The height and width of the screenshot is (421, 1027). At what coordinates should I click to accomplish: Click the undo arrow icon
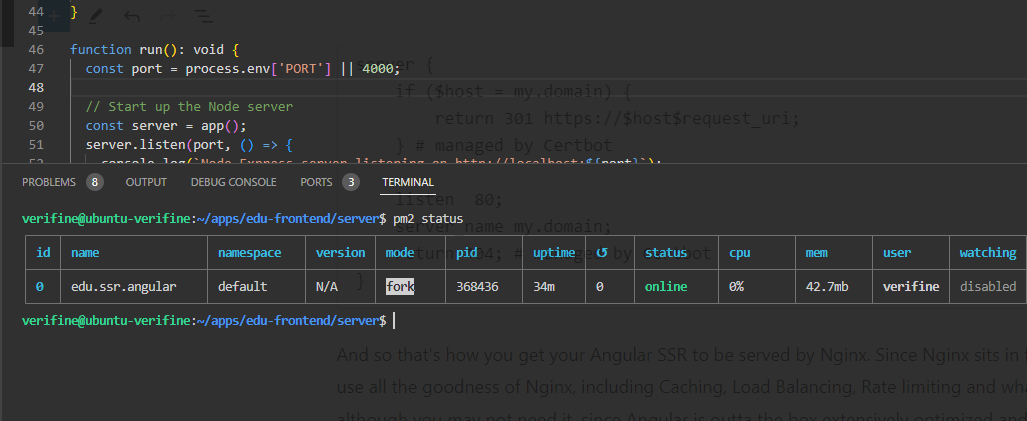pyautogui.click(x=131, y=17)
